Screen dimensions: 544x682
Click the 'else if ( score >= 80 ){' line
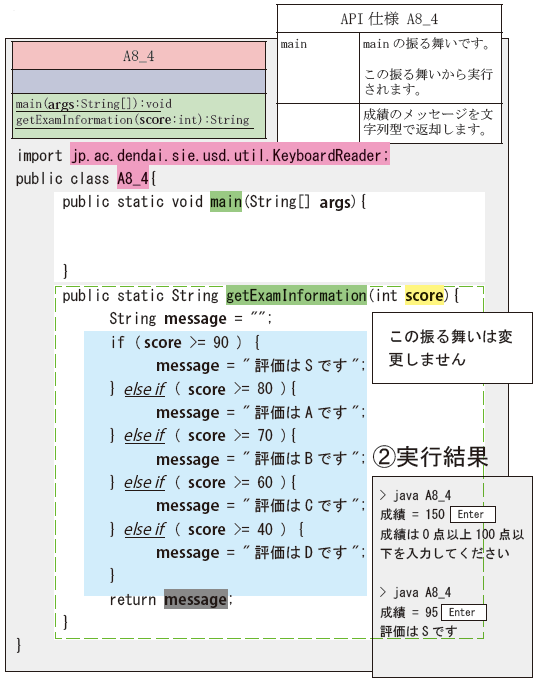click(x=203, y=389)
